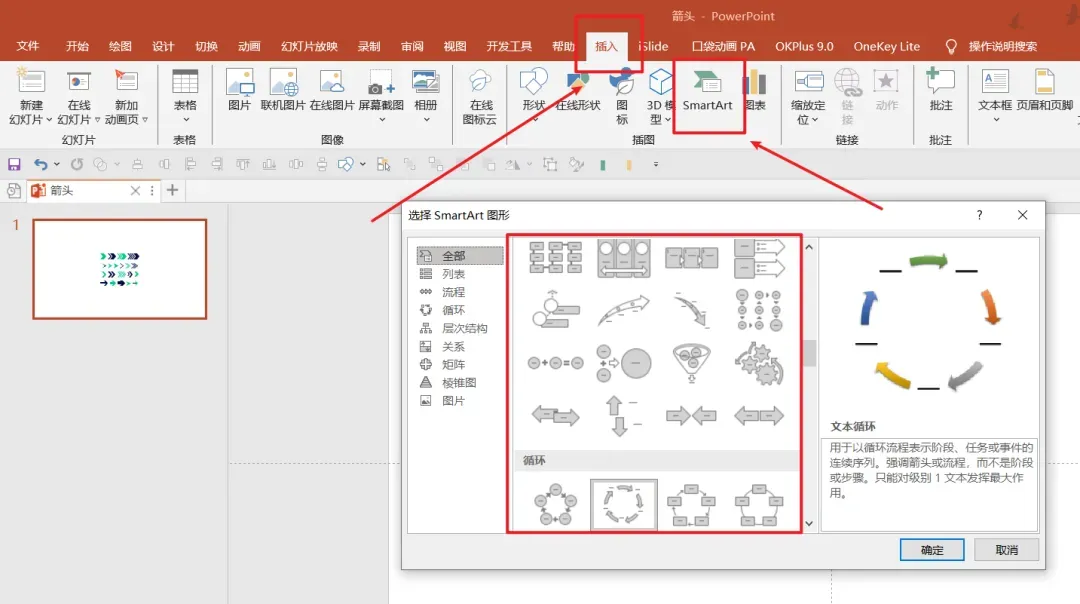Click the 在线图标云 icon

480,83
